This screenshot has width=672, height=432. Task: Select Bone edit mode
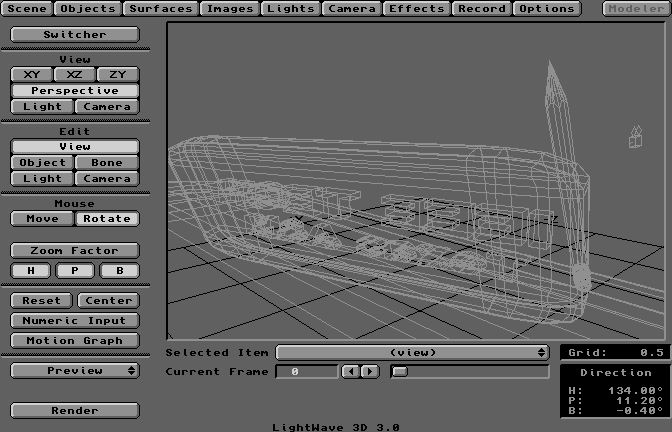point(107,163)
